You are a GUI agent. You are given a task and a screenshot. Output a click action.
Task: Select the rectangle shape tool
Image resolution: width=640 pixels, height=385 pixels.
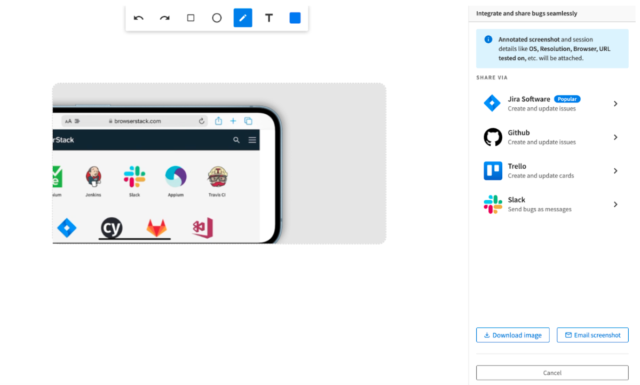click(191, 18)
